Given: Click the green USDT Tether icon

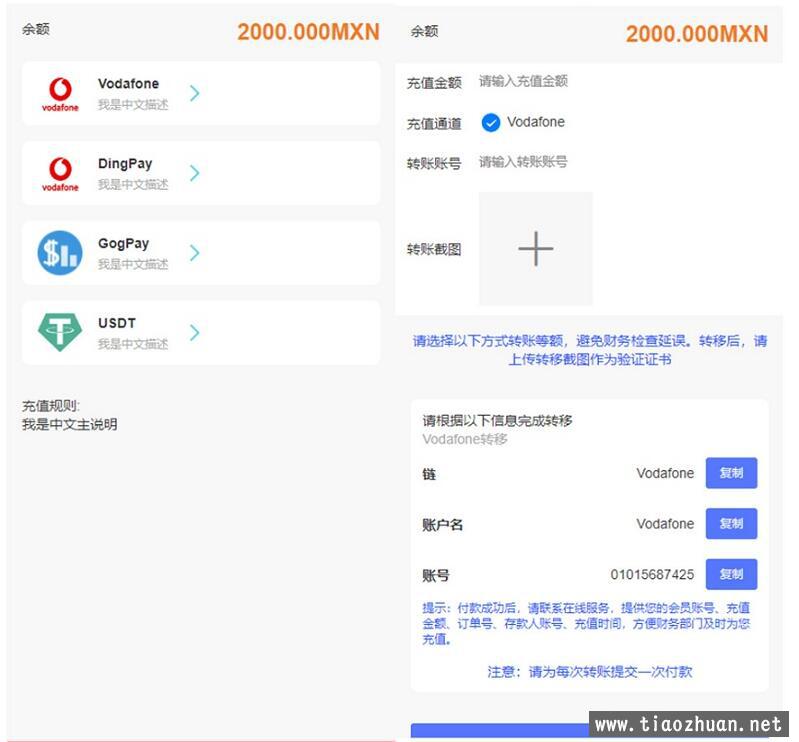Looking at the screenshot, I should 60,332.
